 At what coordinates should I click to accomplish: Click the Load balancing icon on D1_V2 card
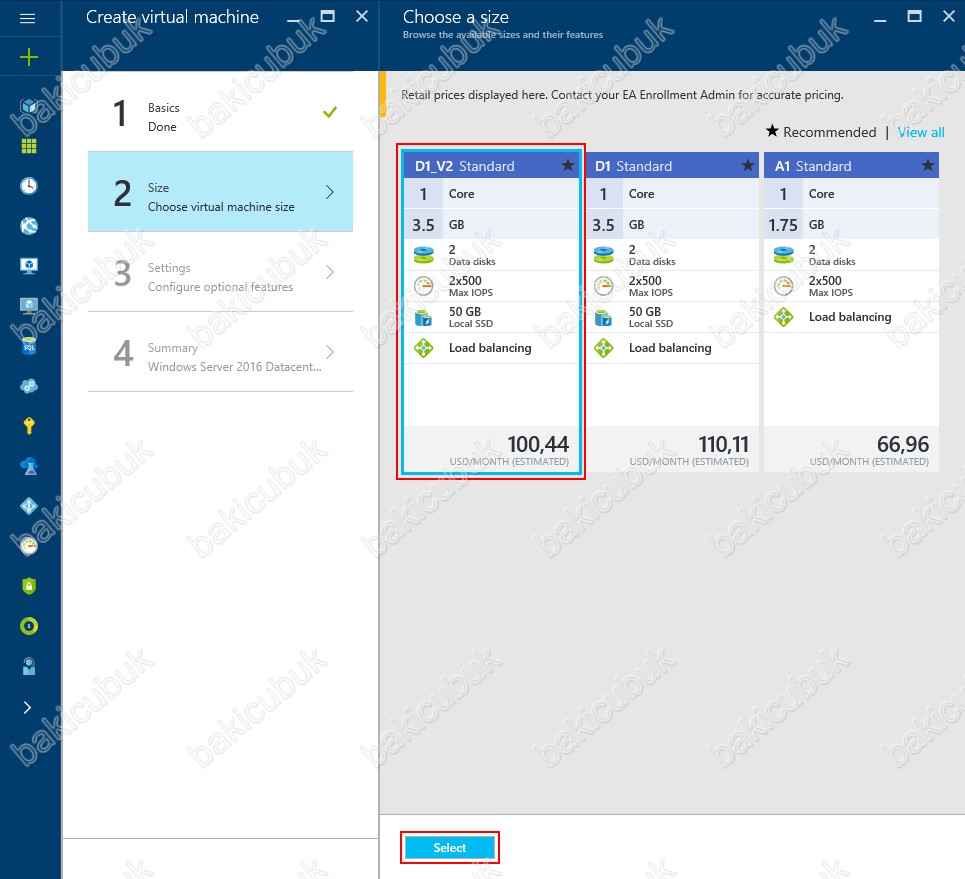point(423,348)
